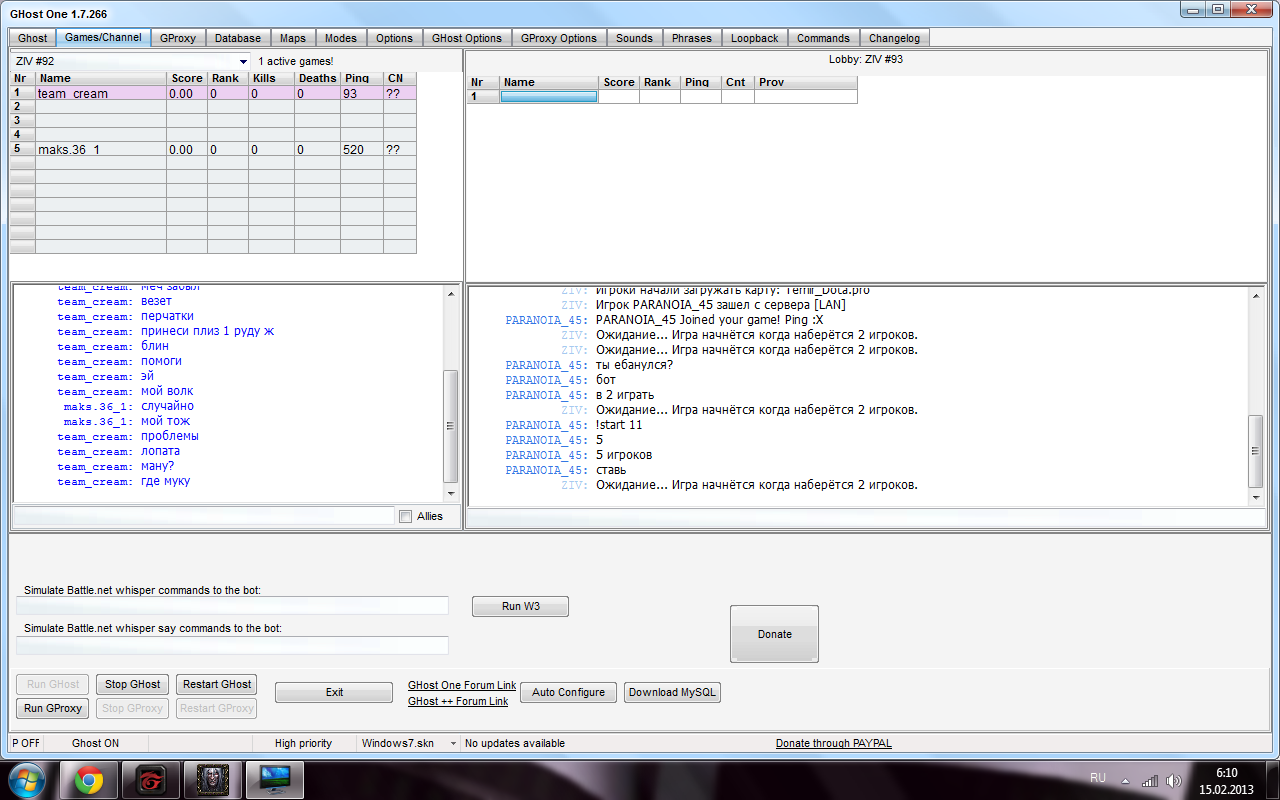Open the GHost One Forum Link
The height and width of the screenshot is (800, 1280).
click(462, 686)
